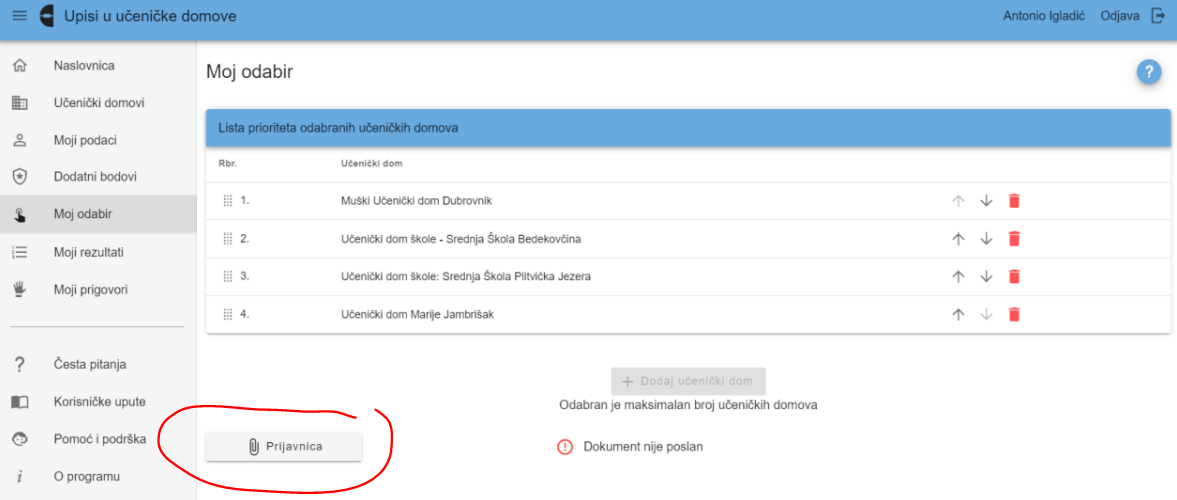Click the Prijavnica attachment button
Screen dimensions: 1177x500
coord(284,447)
